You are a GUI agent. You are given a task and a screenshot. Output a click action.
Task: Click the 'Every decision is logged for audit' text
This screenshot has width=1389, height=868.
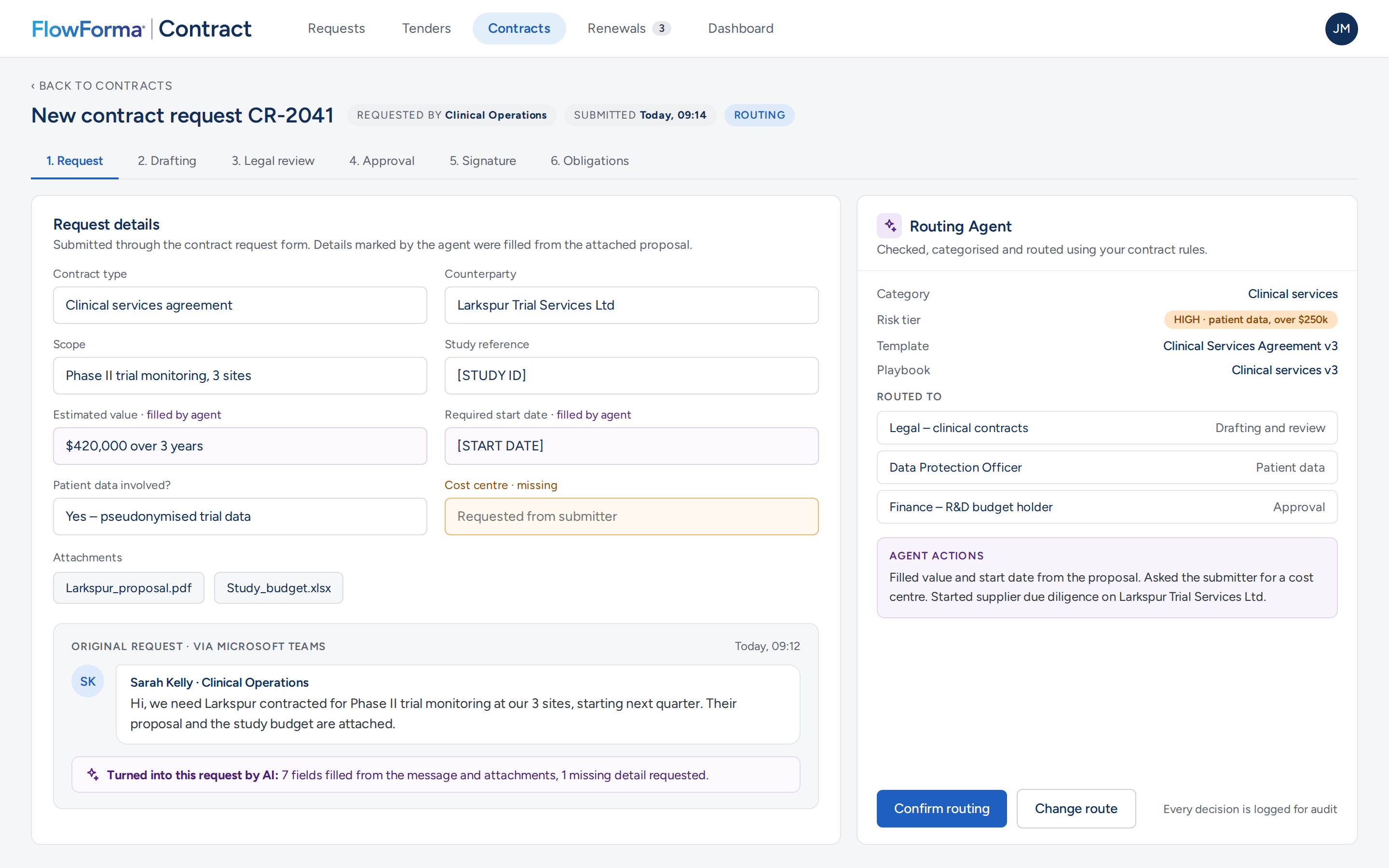pos(1250,809)
